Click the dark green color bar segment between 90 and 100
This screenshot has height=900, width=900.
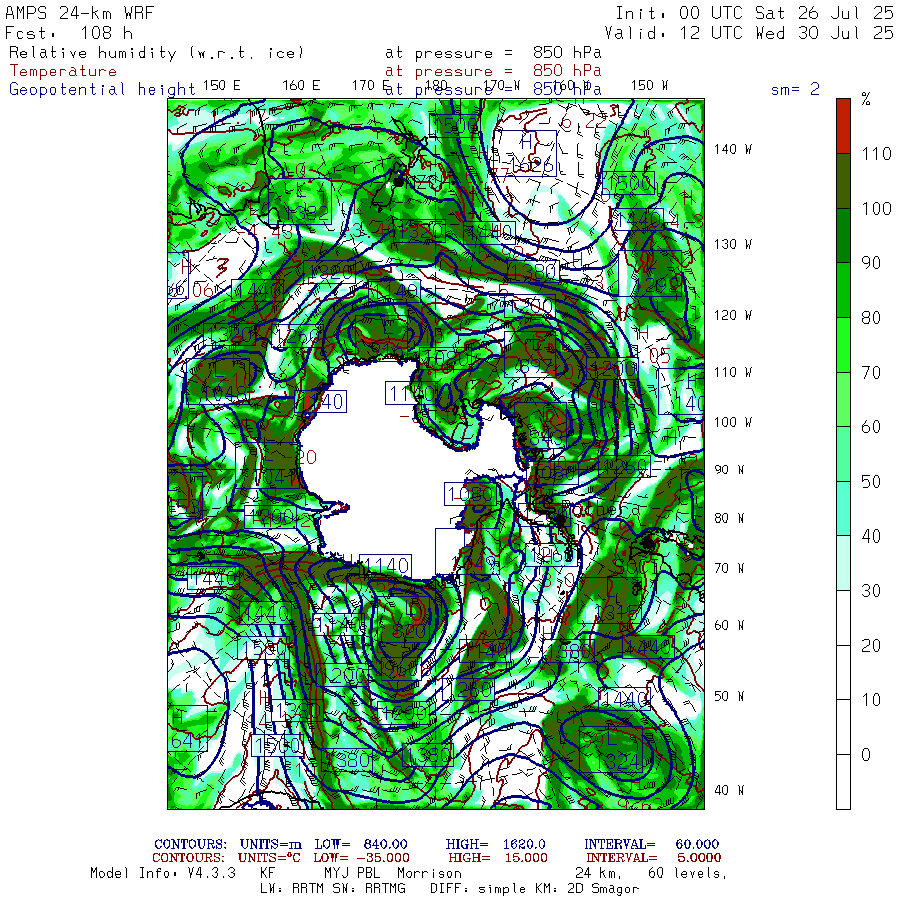pyautogui.click(x=843, y=235)
